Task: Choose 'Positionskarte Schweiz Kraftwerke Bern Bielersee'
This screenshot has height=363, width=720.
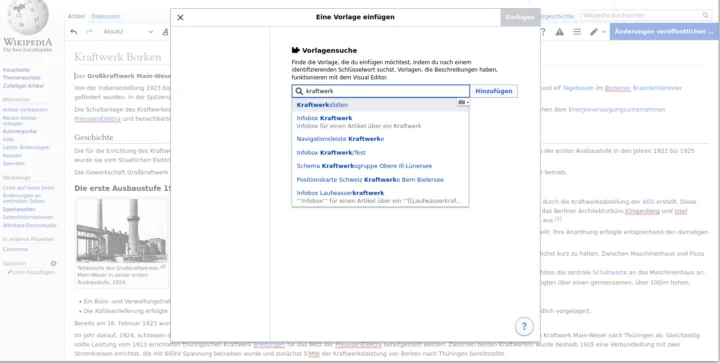Action: tap(380, 179)
